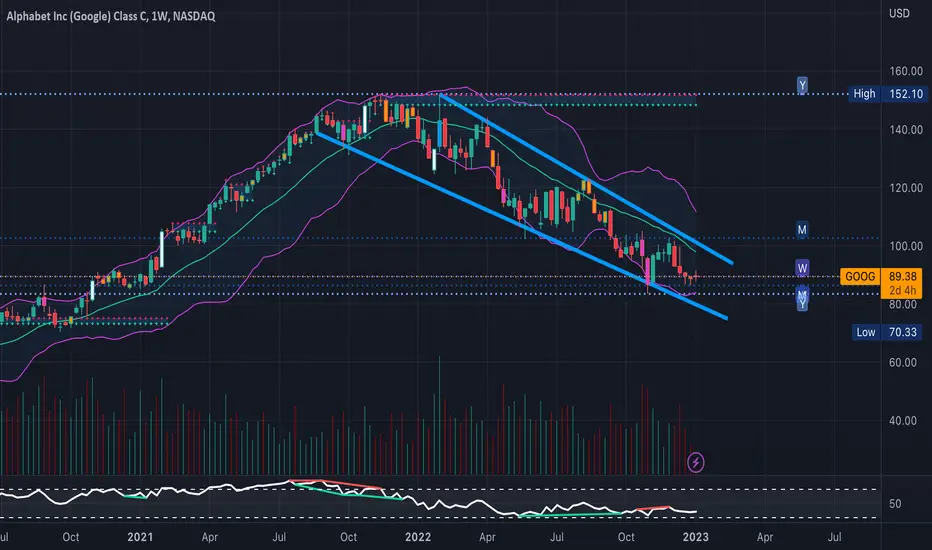Click the 2023 label on time axis
The image size is (932, 550).
coord(695,537)
